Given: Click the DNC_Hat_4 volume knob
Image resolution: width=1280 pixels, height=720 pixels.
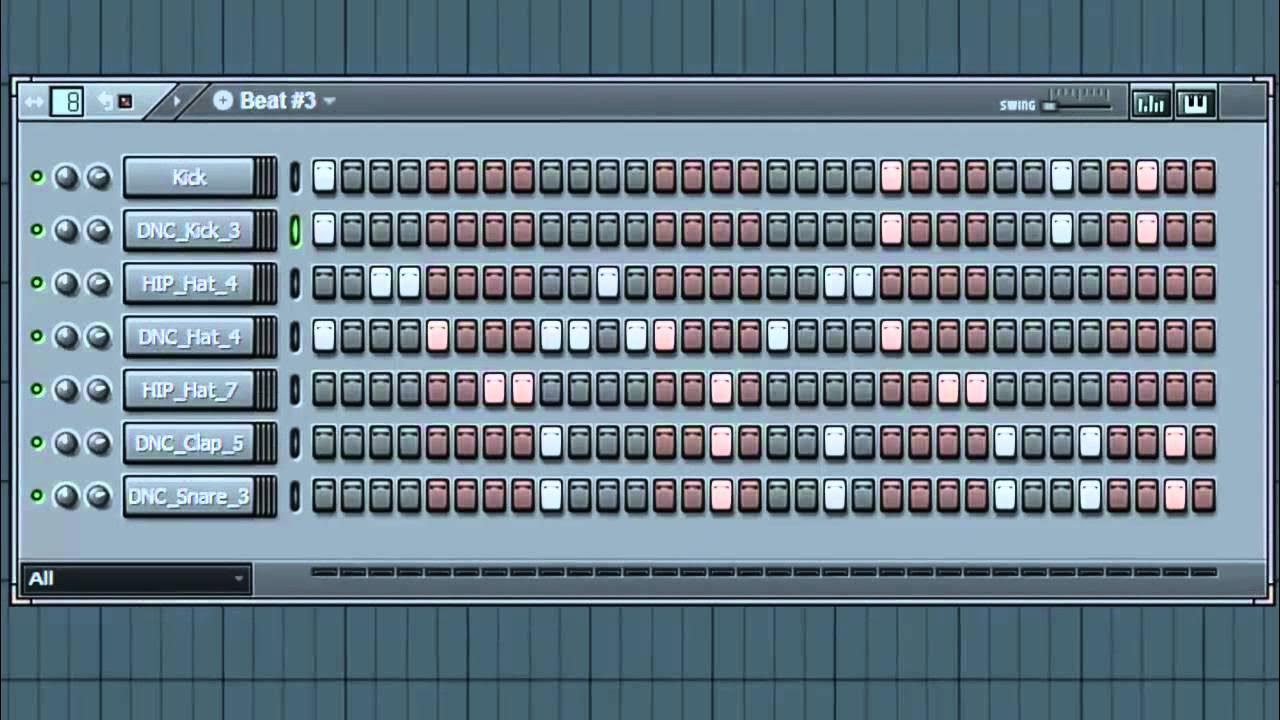Looking at the screenshot, I should (98, 336).
